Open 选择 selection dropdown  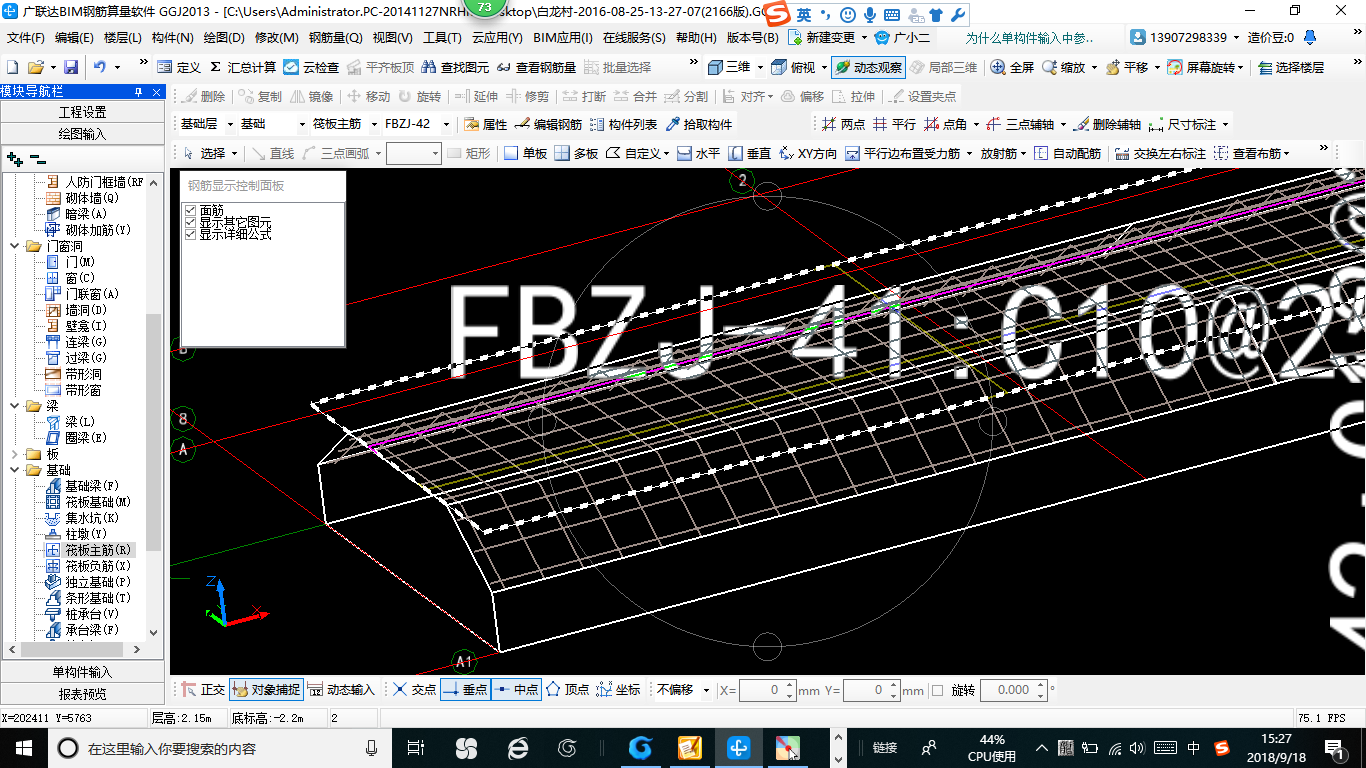pos(233,153)
